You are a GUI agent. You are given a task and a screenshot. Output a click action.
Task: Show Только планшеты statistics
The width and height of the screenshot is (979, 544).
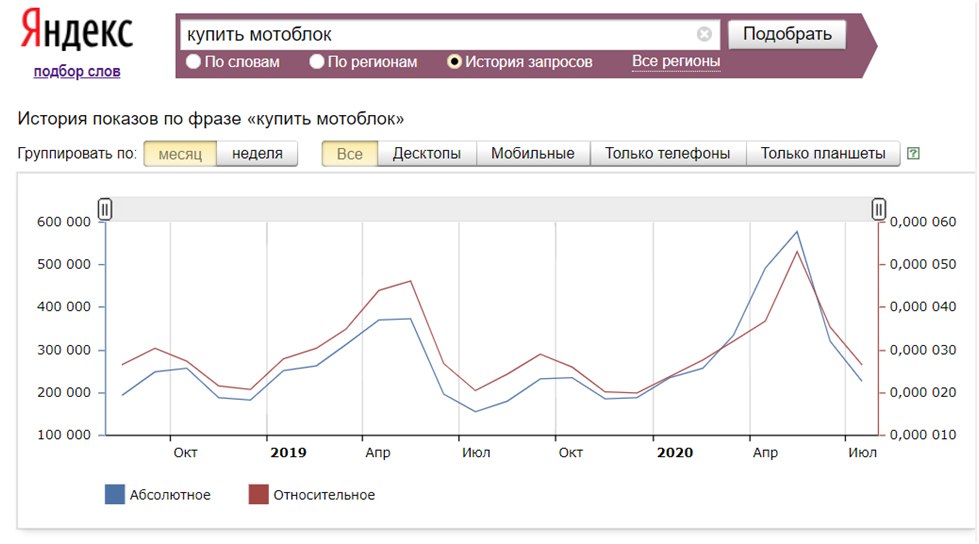click(x=823, y=154)
